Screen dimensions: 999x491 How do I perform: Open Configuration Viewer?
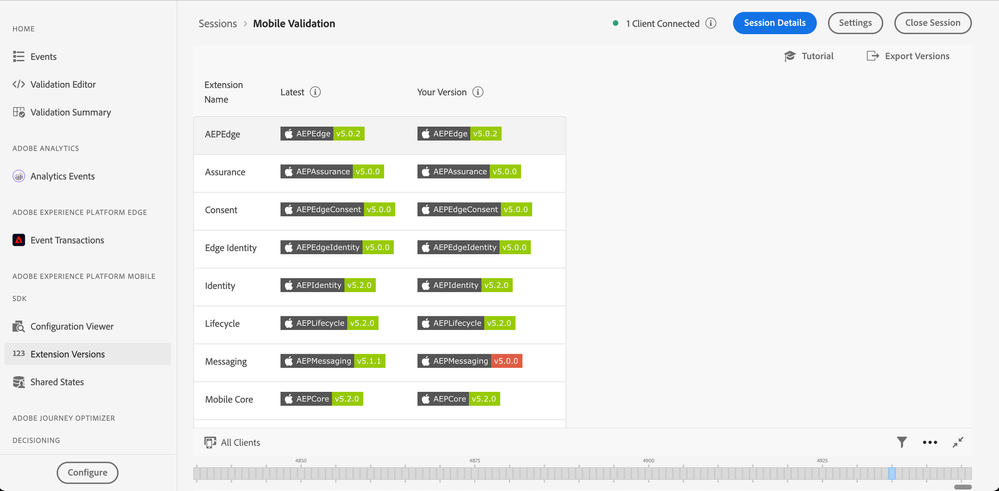click(72, 327)
